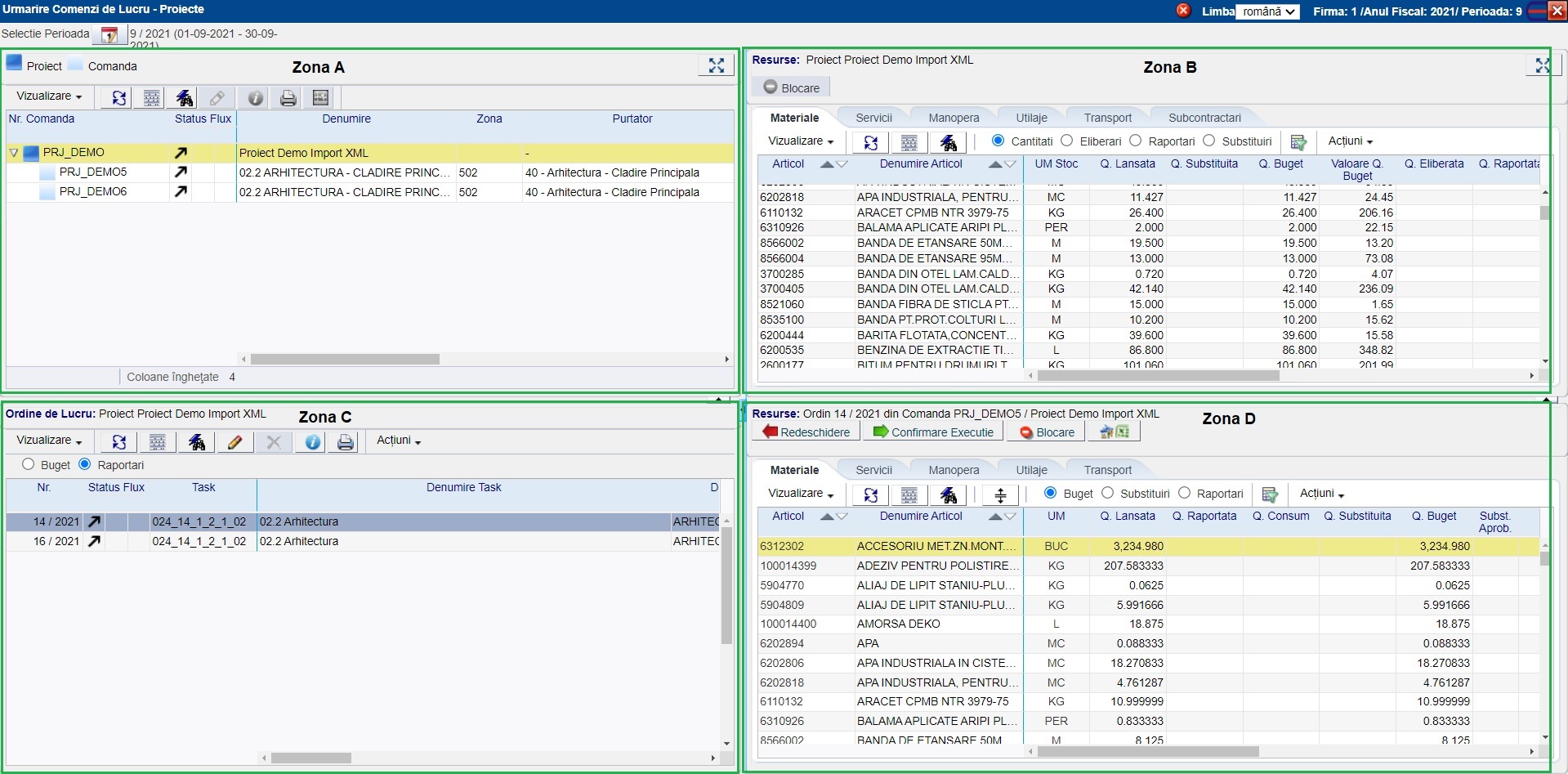The image size is (1568, 774).
Task: Click the Confirmare Executie button
Action: [933, 432]
